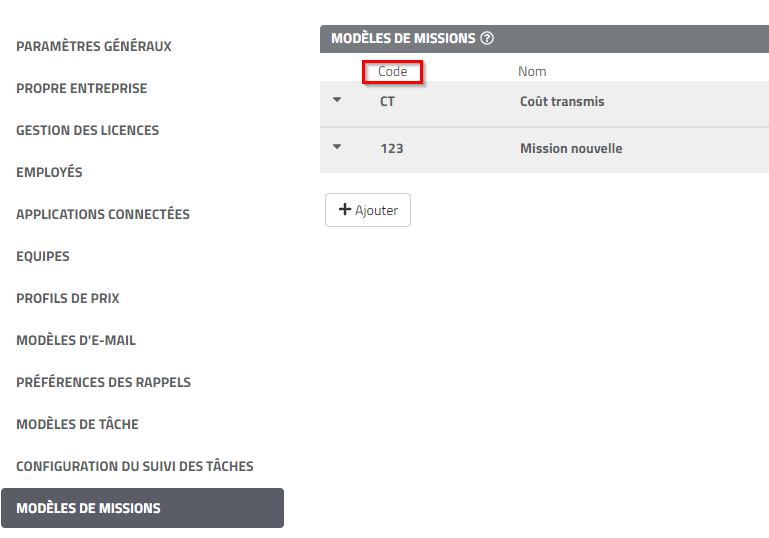Select Employés in the sidebar

[49, 172]
